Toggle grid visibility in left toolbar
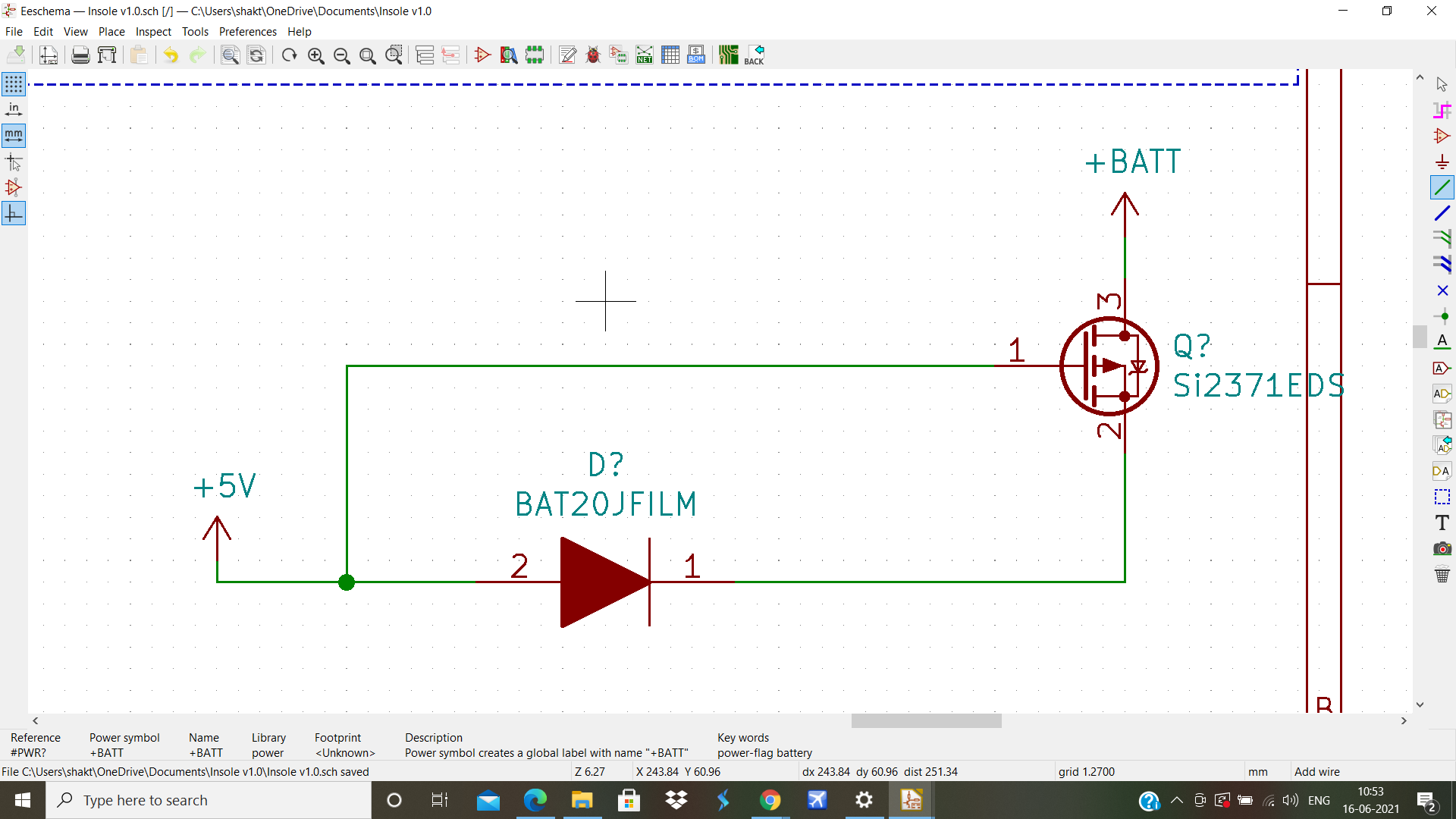1456x819 pixels. click(14, 84)
